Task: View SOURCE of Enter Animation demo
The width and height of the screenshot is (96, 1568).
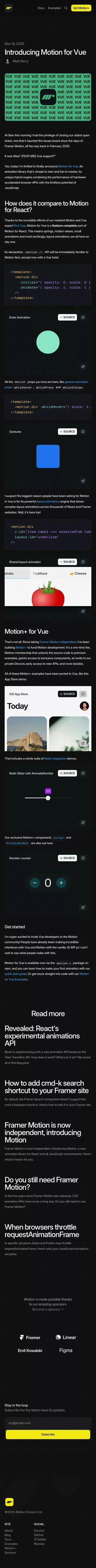Action: 67,317
